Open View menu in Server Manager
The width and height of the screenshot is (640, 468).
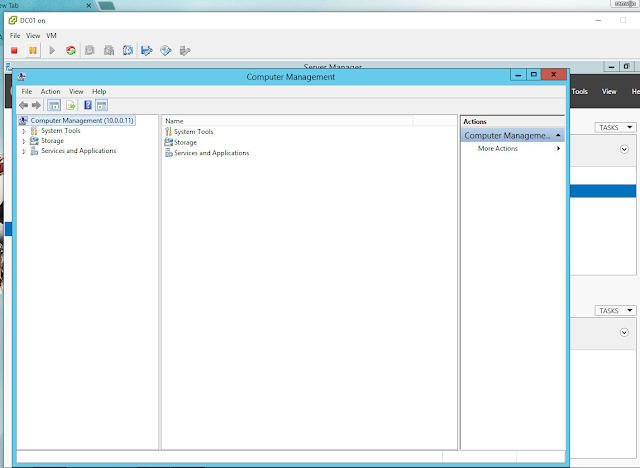[609, 91]
